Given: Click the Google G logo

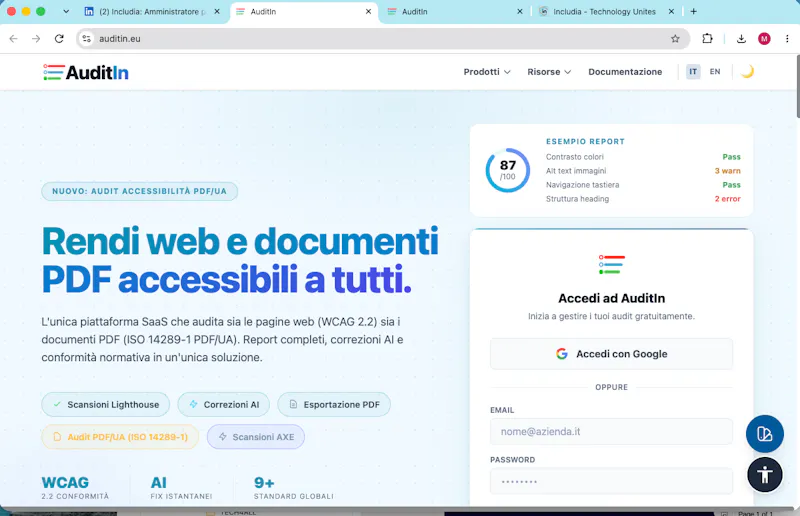Looking at the screenshot, I should tap(562, 354).
